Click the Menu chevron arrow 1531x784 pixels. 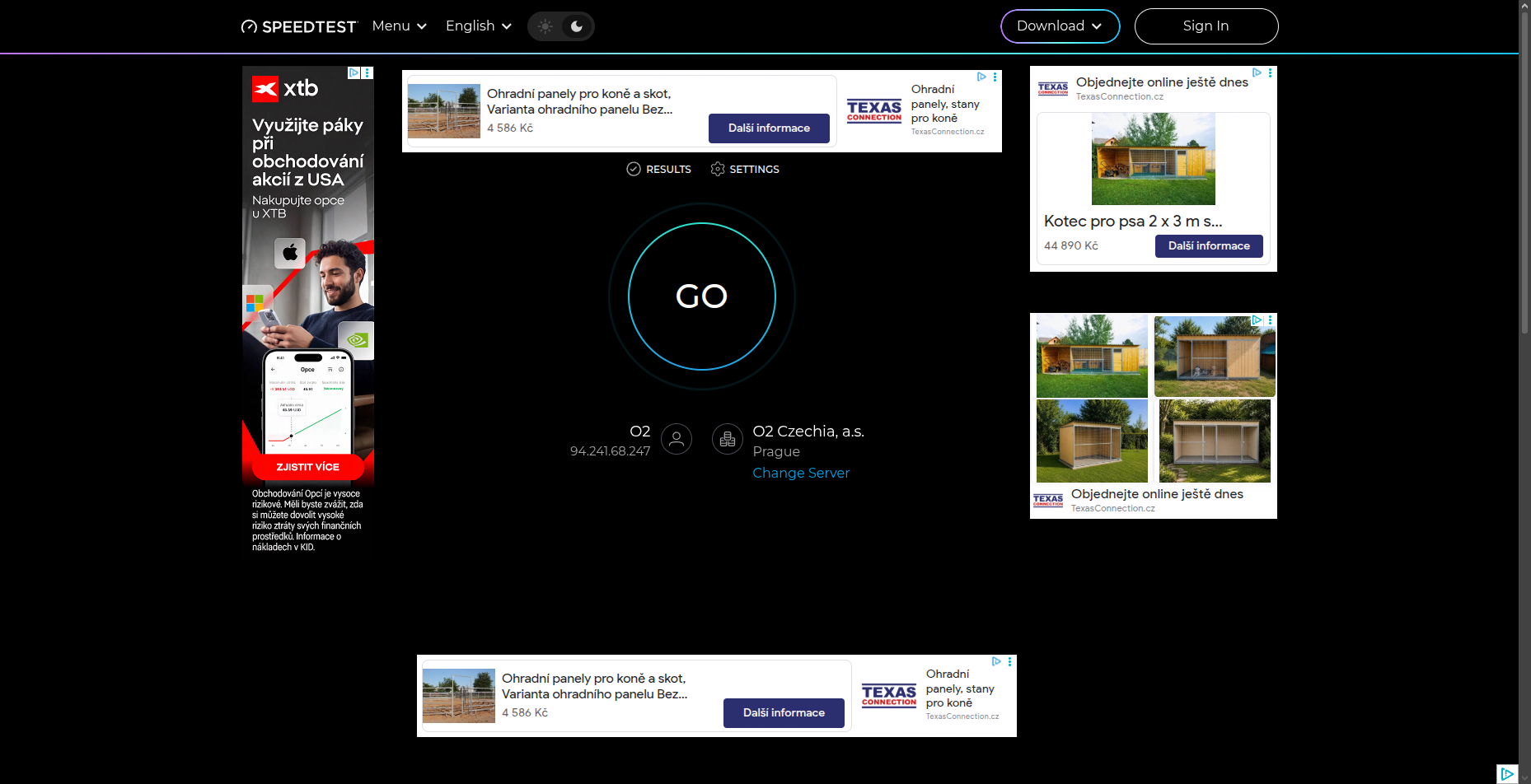[x=422, y=26]
